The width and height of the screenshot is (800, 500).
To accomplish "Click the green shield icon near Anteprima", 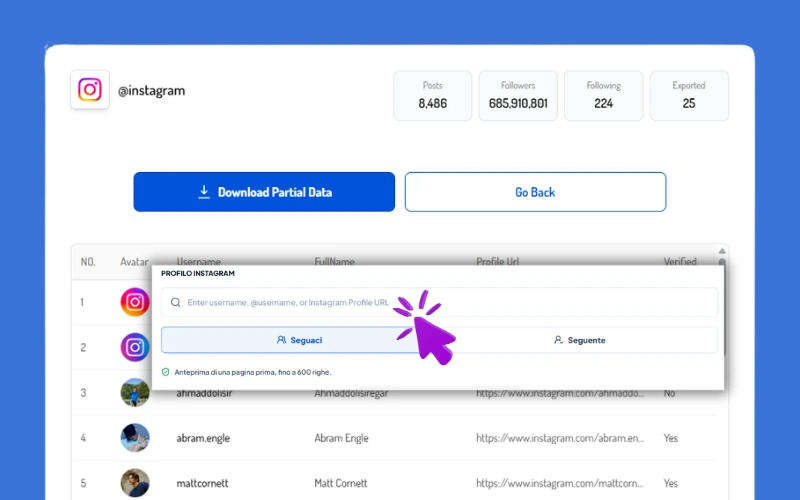I will click(165, 372).
